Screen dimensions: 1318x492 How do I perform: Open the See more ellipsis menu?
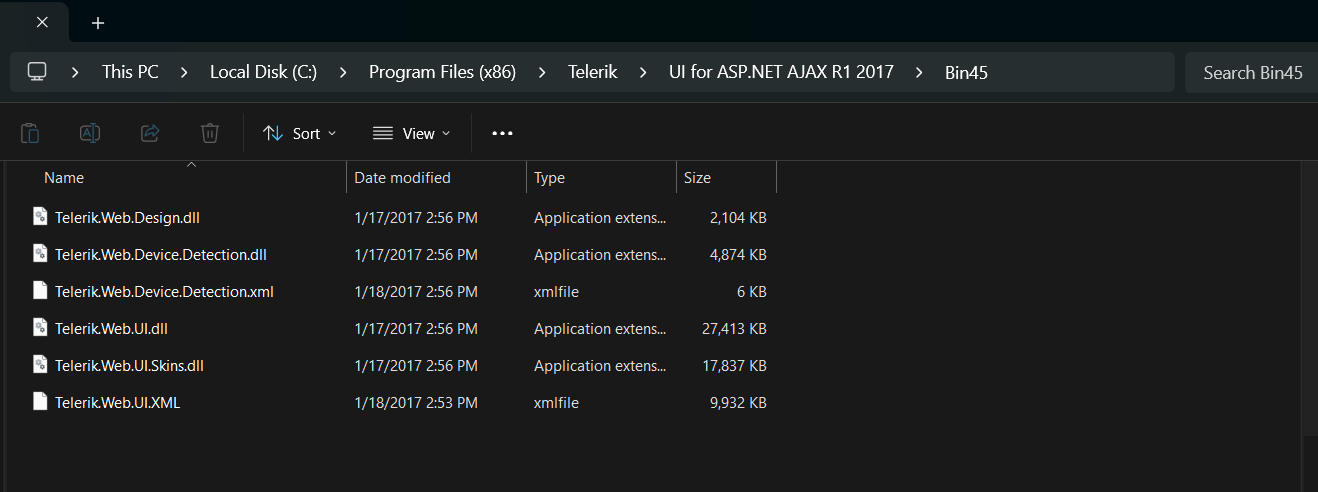tap(502, 133)
